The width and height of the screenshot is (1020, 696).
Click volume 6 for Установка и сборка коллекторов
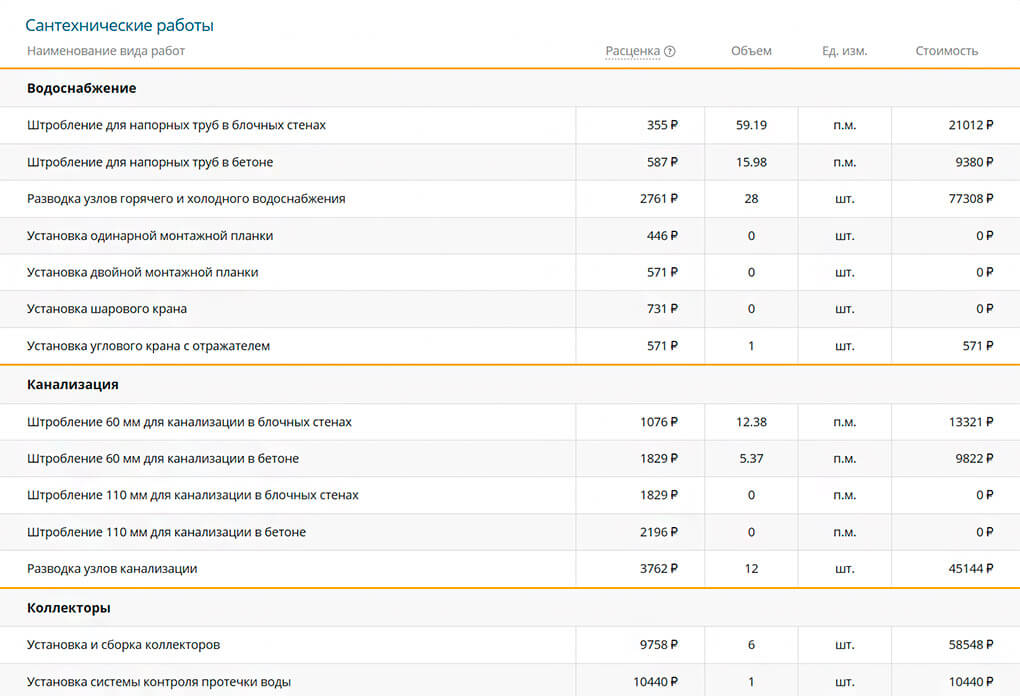pos(751,645)
